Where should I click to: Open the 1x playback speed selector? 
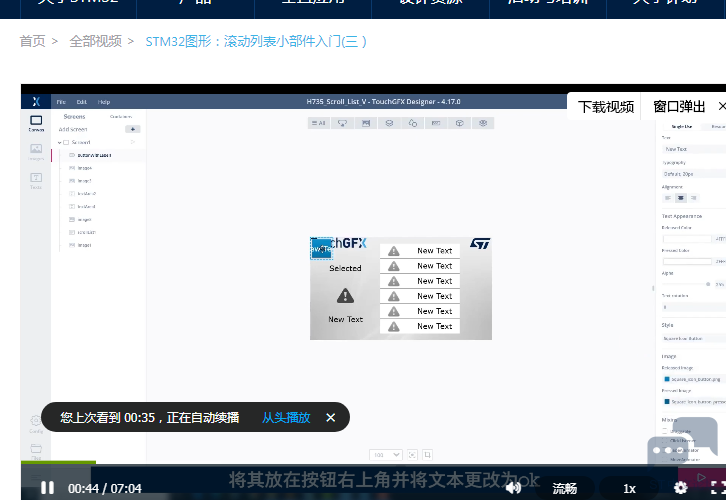(629, 488)
